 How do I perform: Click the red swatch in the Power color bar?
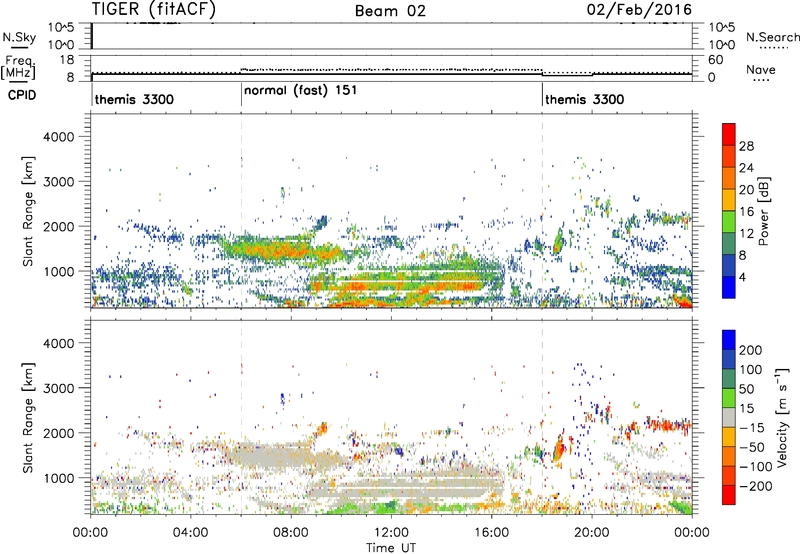tap(729, 134)
